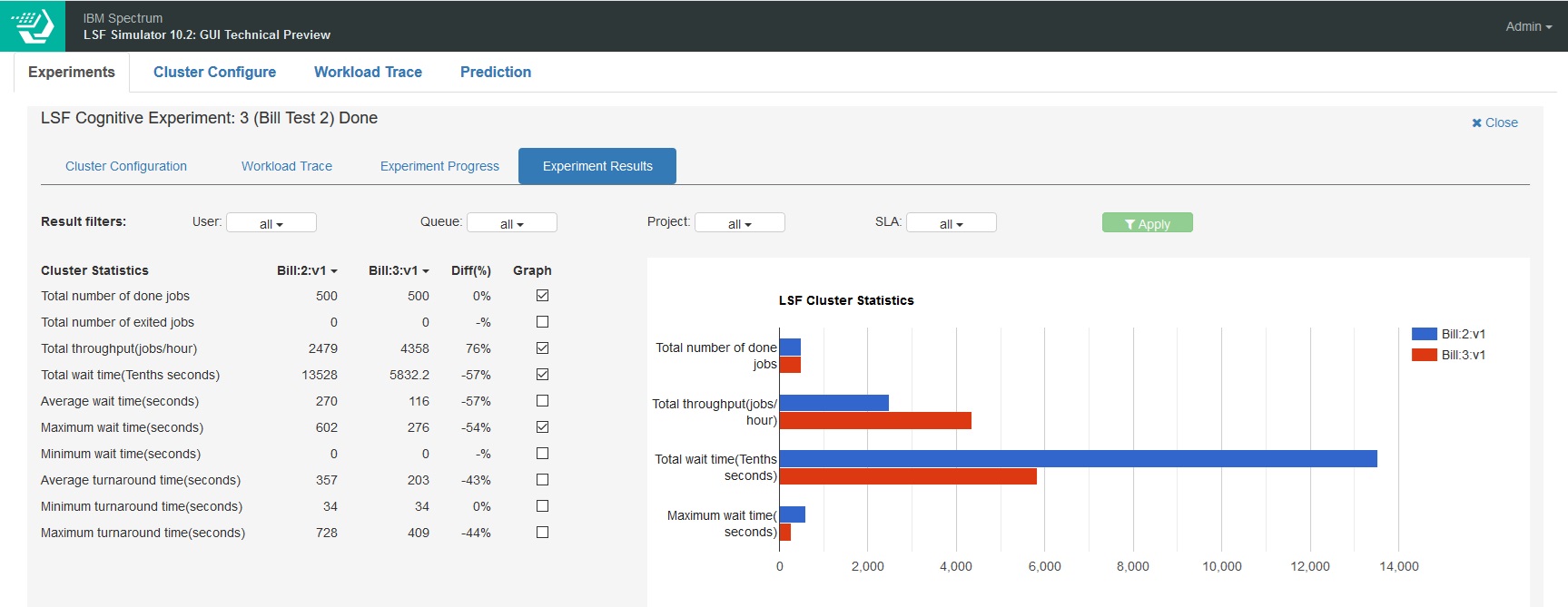Click the Diff(%) column header
The height and width of the screenshot is (607, 1568).
click(471, 270)
